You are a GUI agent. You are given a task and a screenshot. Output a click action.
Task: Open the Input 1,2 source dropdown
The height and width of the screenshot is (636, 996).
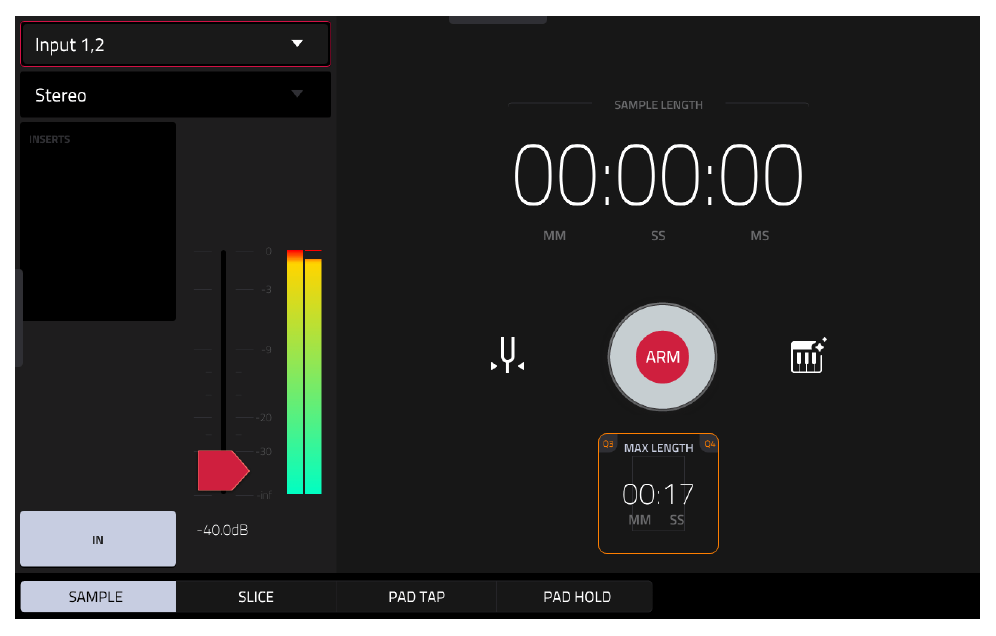[175, 44]
